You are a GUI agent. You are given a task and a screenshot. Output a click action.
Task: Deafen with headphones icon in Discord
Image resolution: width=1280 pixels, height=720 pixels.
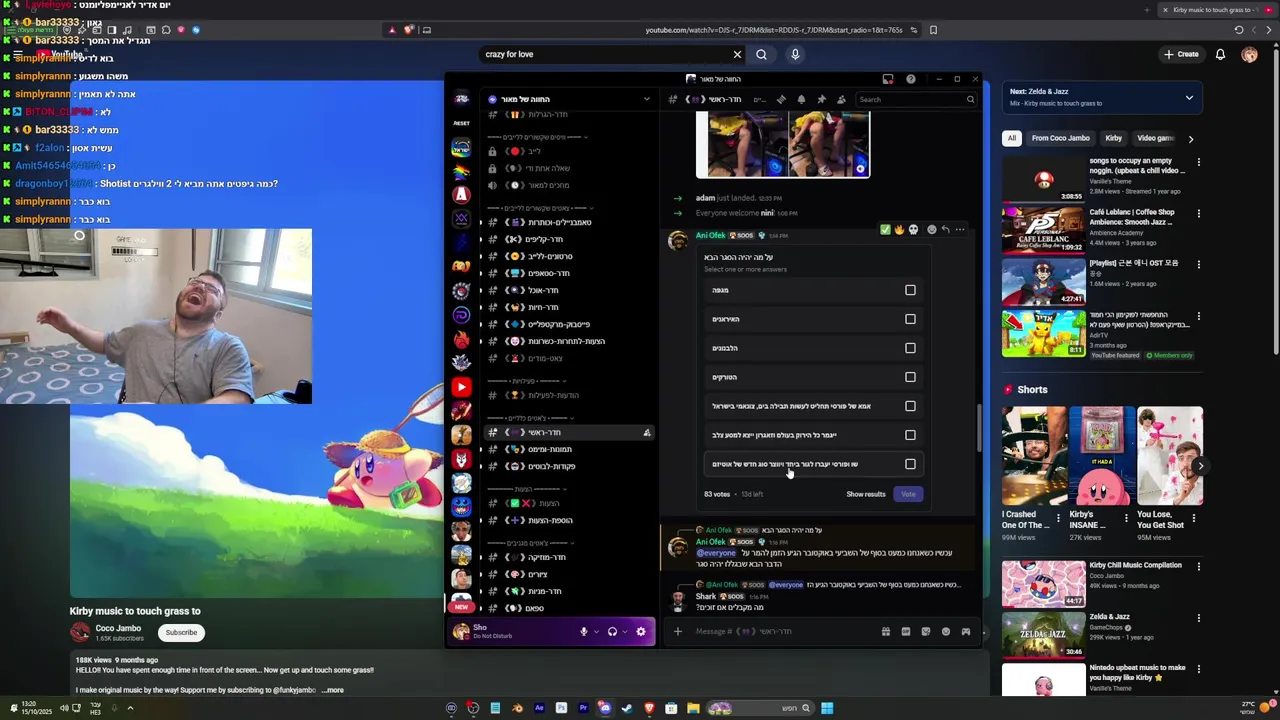click(612, 631)
